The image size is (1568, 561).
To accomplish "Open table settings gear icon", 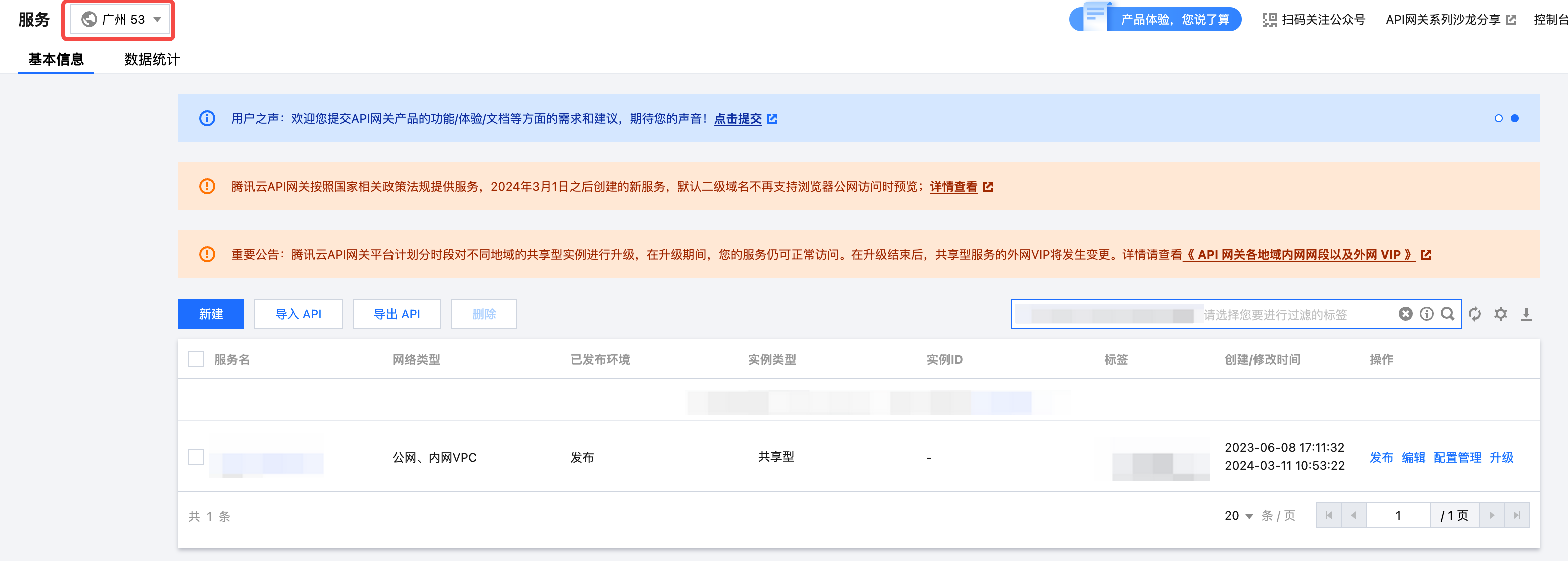I will pos(1500,314).
